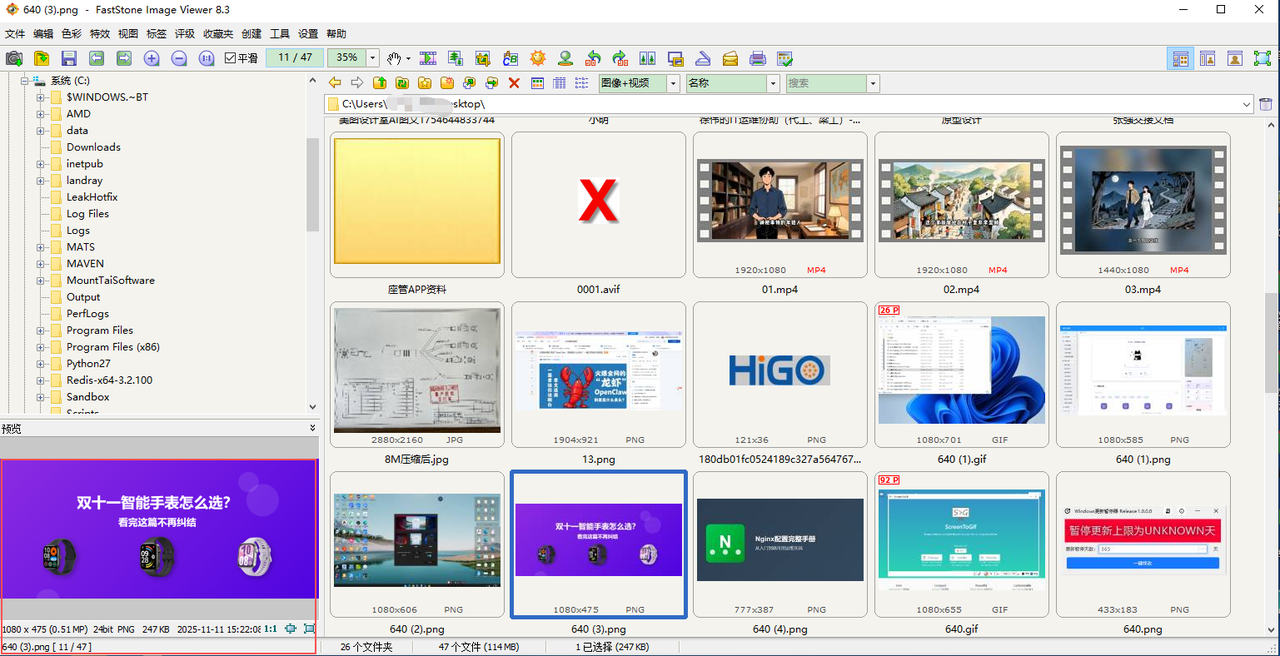Screen dimensions: 1280x656
Task: Click the sun adjust-lighting icon
Action: click(538, 58)
